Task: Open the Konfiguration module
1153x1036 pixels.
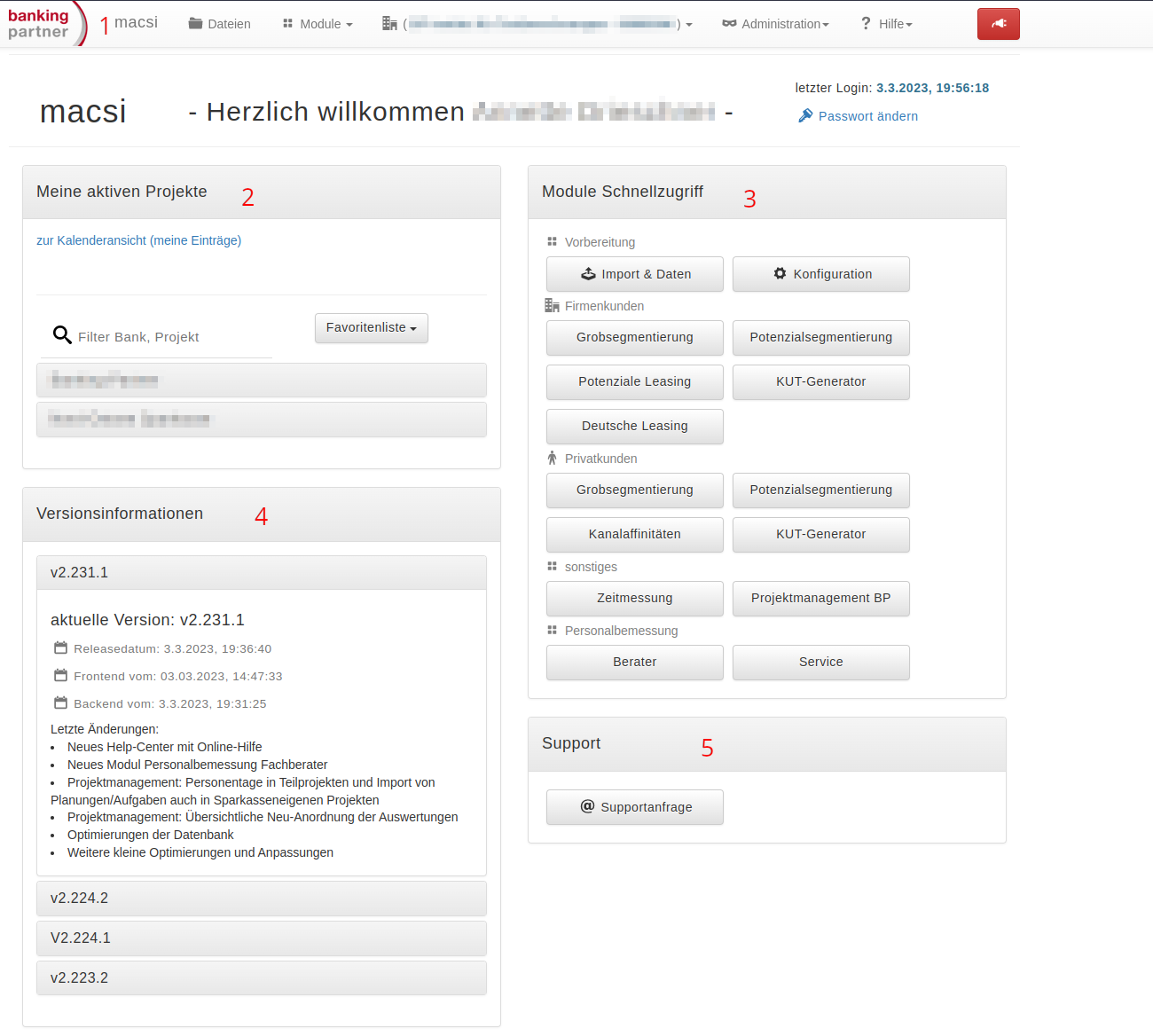Action: [x=821, y=274]
